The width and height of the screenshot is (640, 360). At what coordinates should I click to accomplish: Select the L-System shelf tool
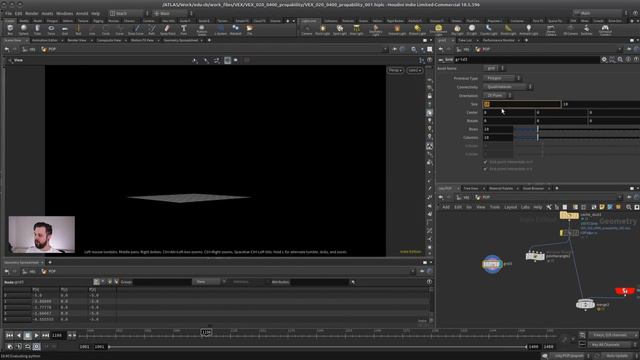220,29
